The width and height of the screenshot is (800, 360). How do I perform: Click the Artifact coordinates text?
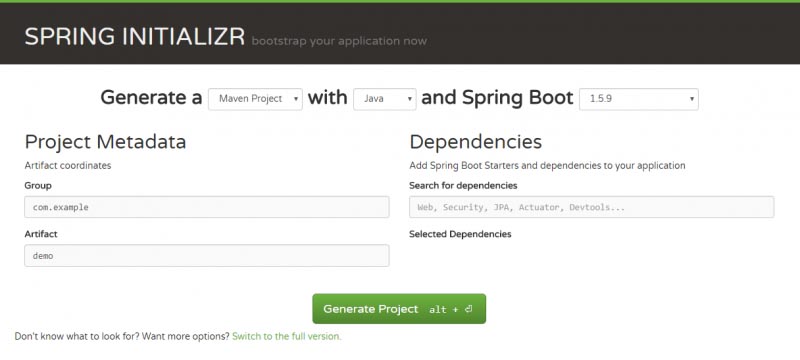coord(68,165)
